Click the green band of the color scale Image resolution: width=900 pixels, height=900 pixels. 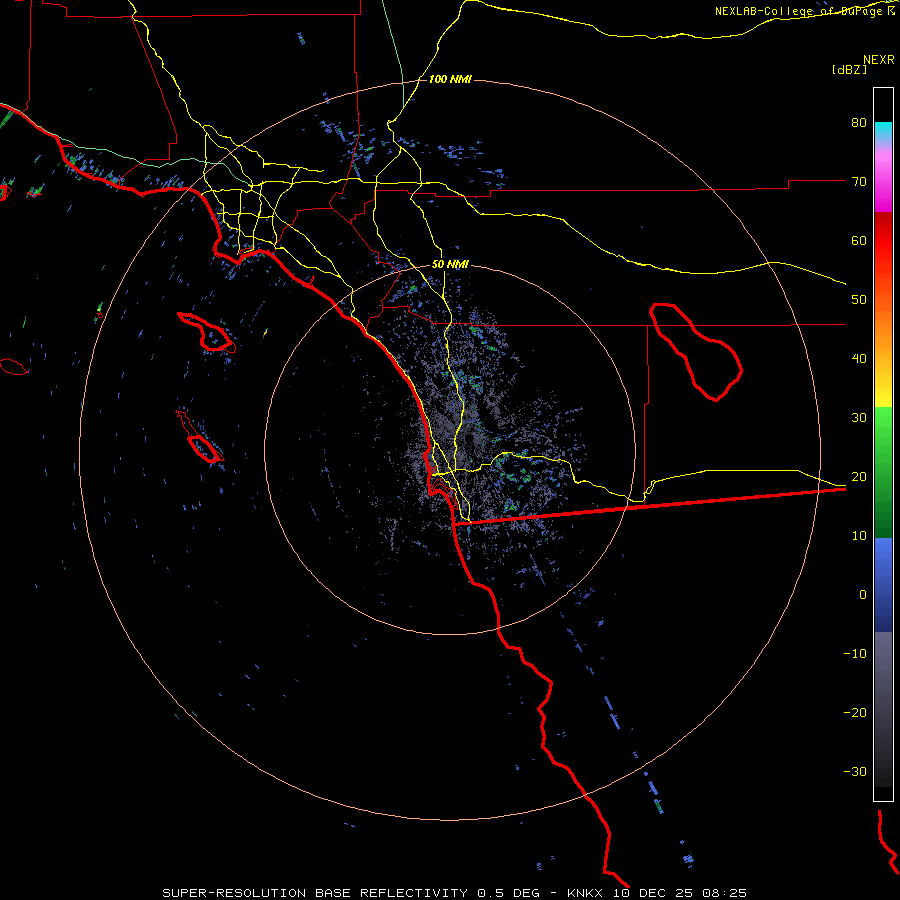click(x=883, y=472)
